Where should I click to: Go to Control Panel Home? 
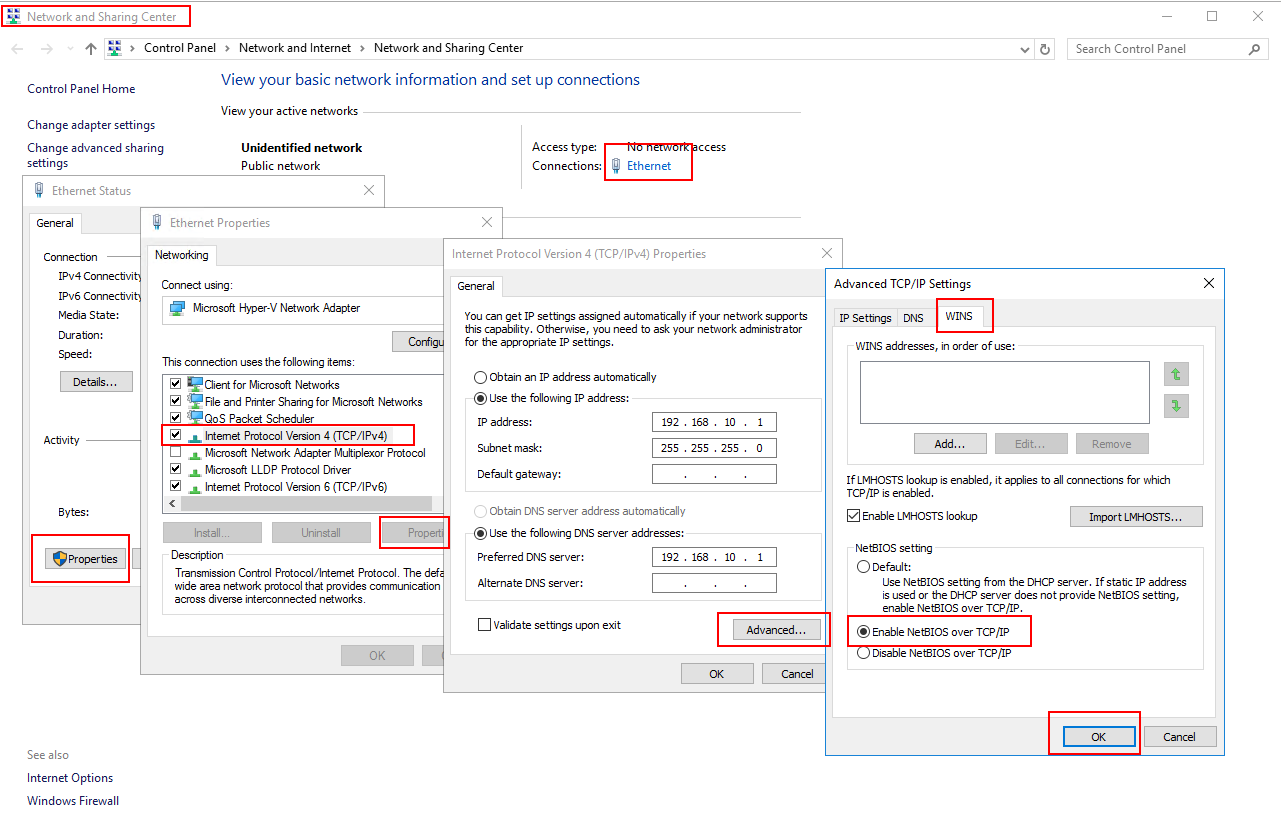[x=81, y=89]
